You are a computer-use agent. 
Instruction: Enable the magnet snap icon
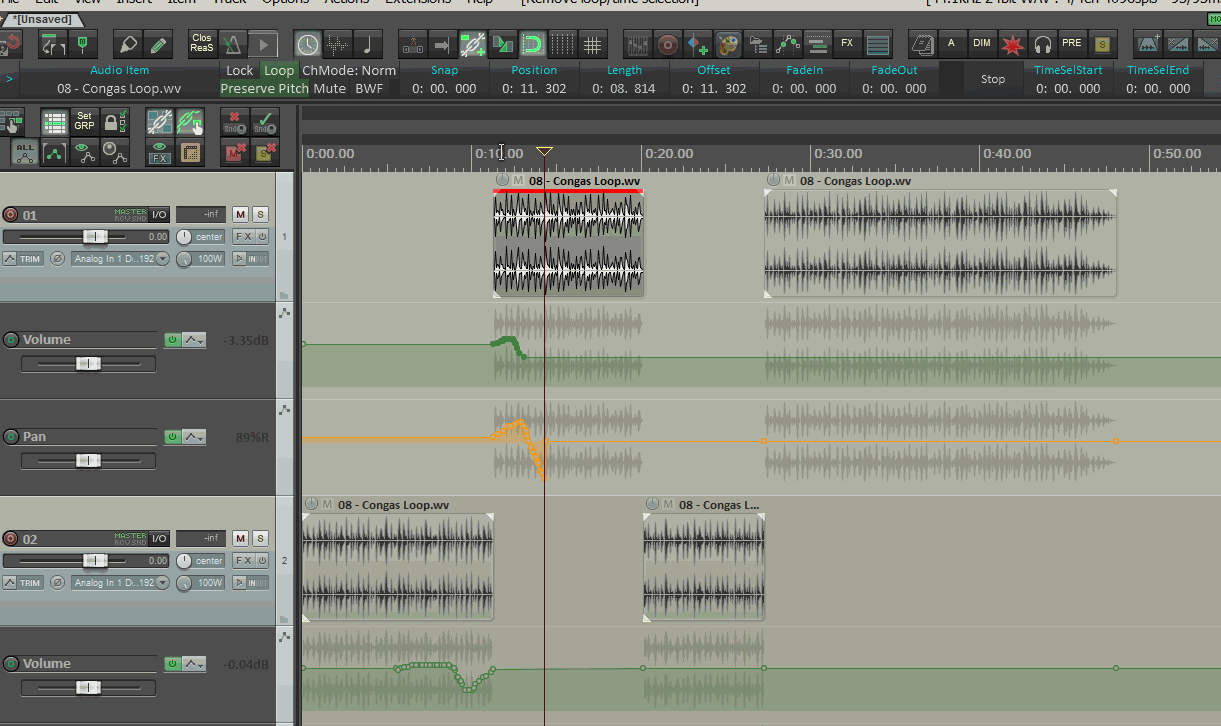533,44
